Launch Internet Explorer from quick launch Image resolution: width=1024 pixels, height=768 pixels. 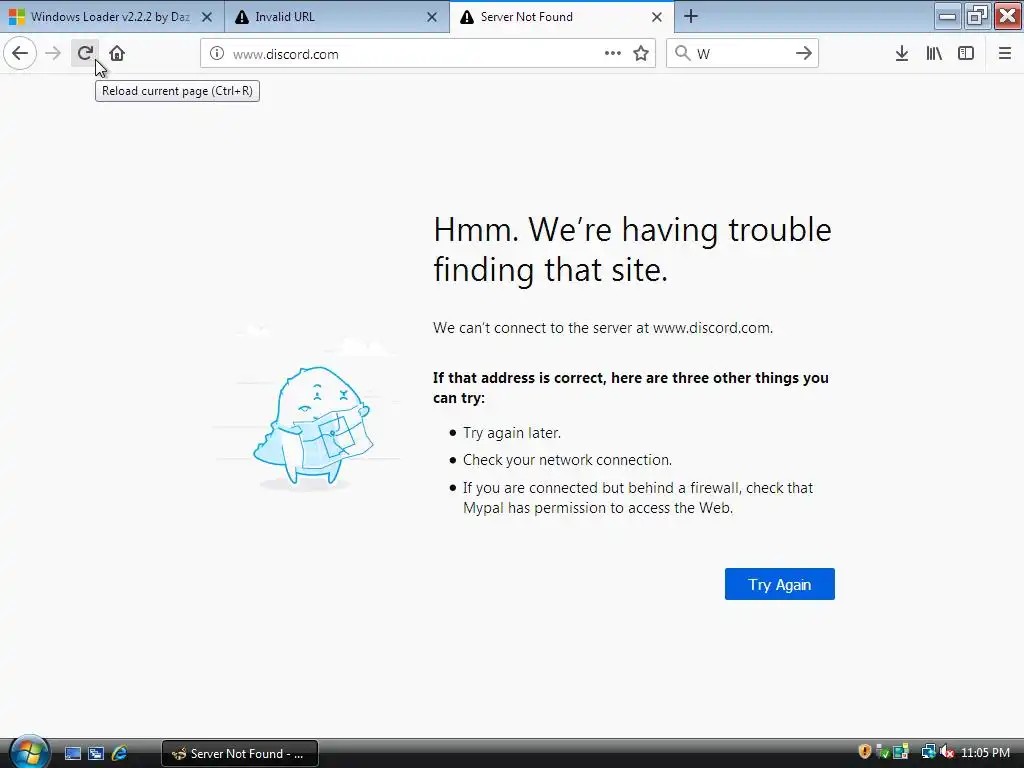120,753
